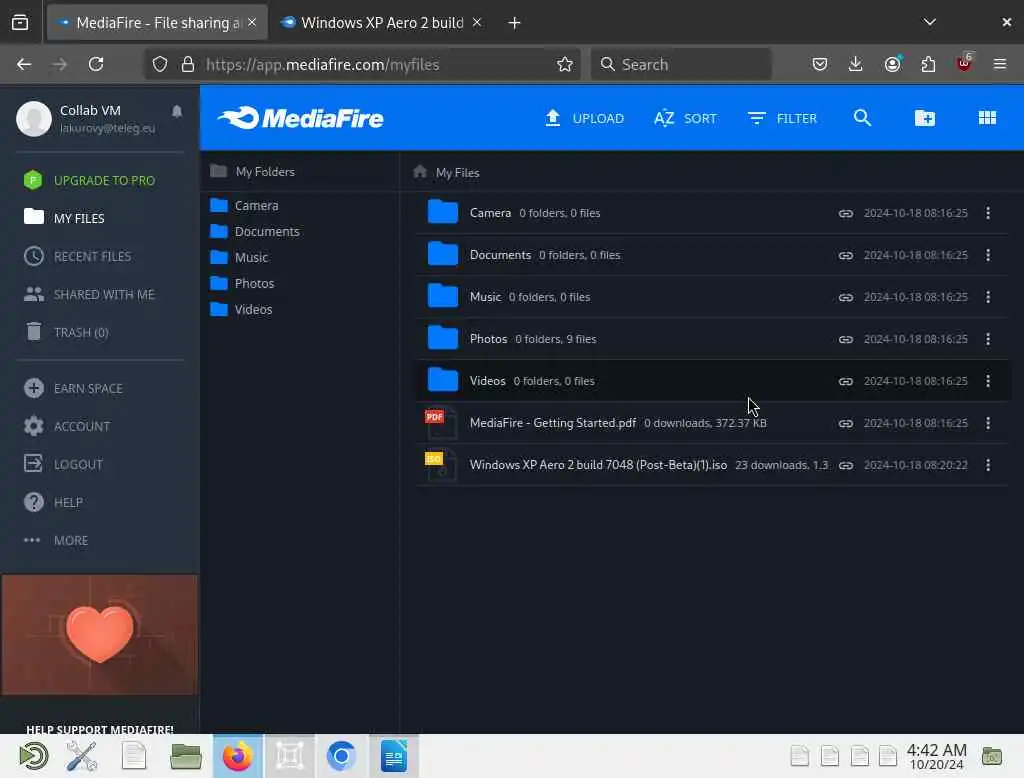
Task: Select Camera in My Folders tree
Action: point(244,205)
